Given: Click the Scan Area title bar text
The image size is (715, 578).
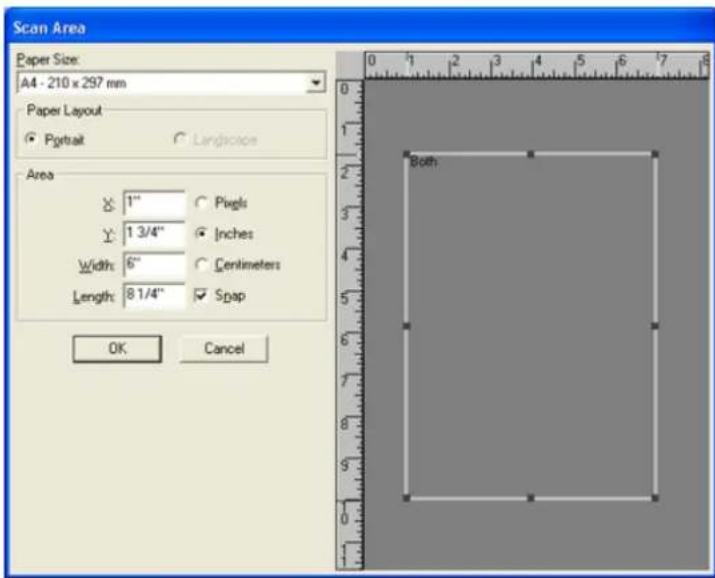Looking at the screenshot, I should (x=49, y=28).
